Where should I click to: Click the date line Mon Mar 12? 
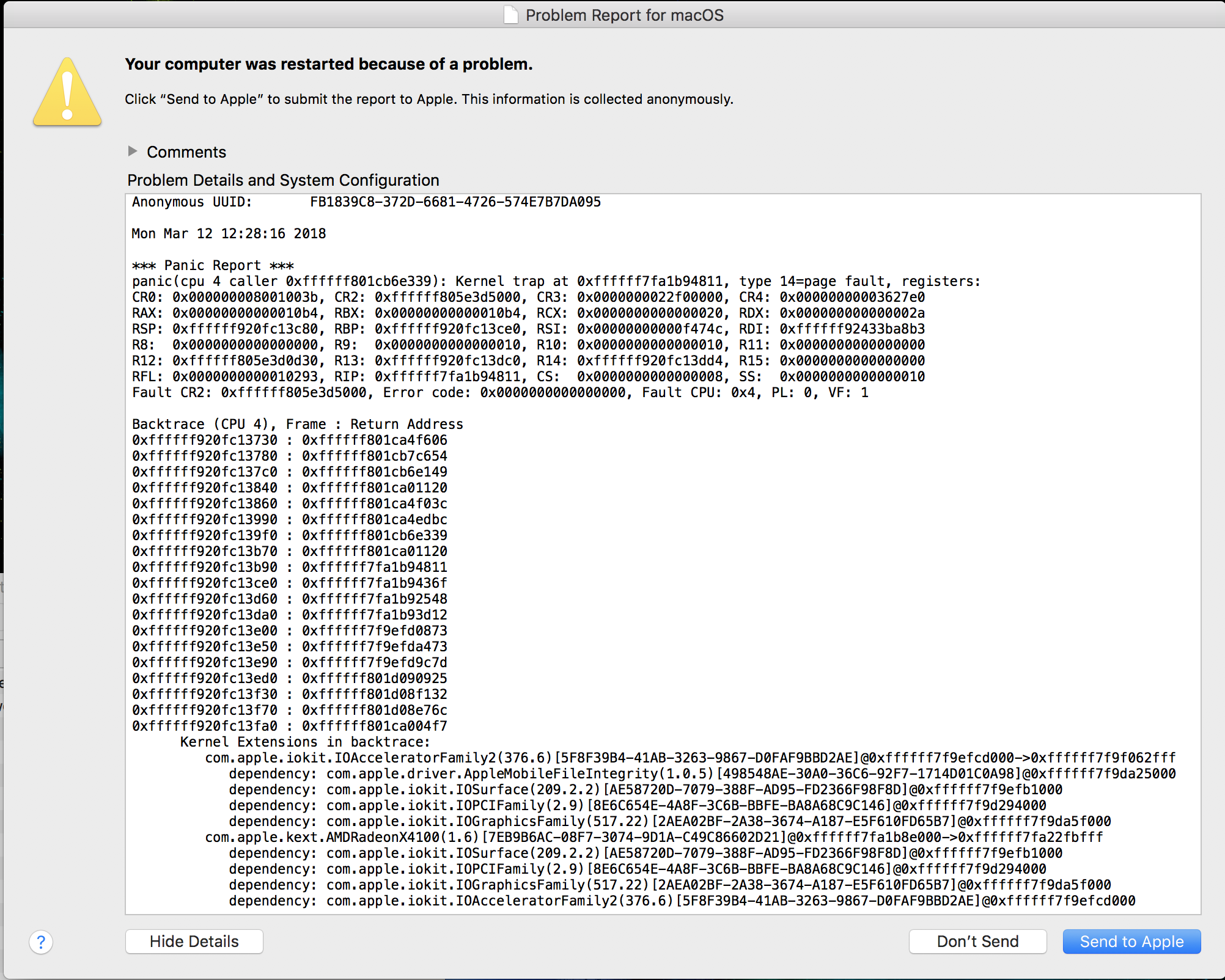tap(229, 234)
